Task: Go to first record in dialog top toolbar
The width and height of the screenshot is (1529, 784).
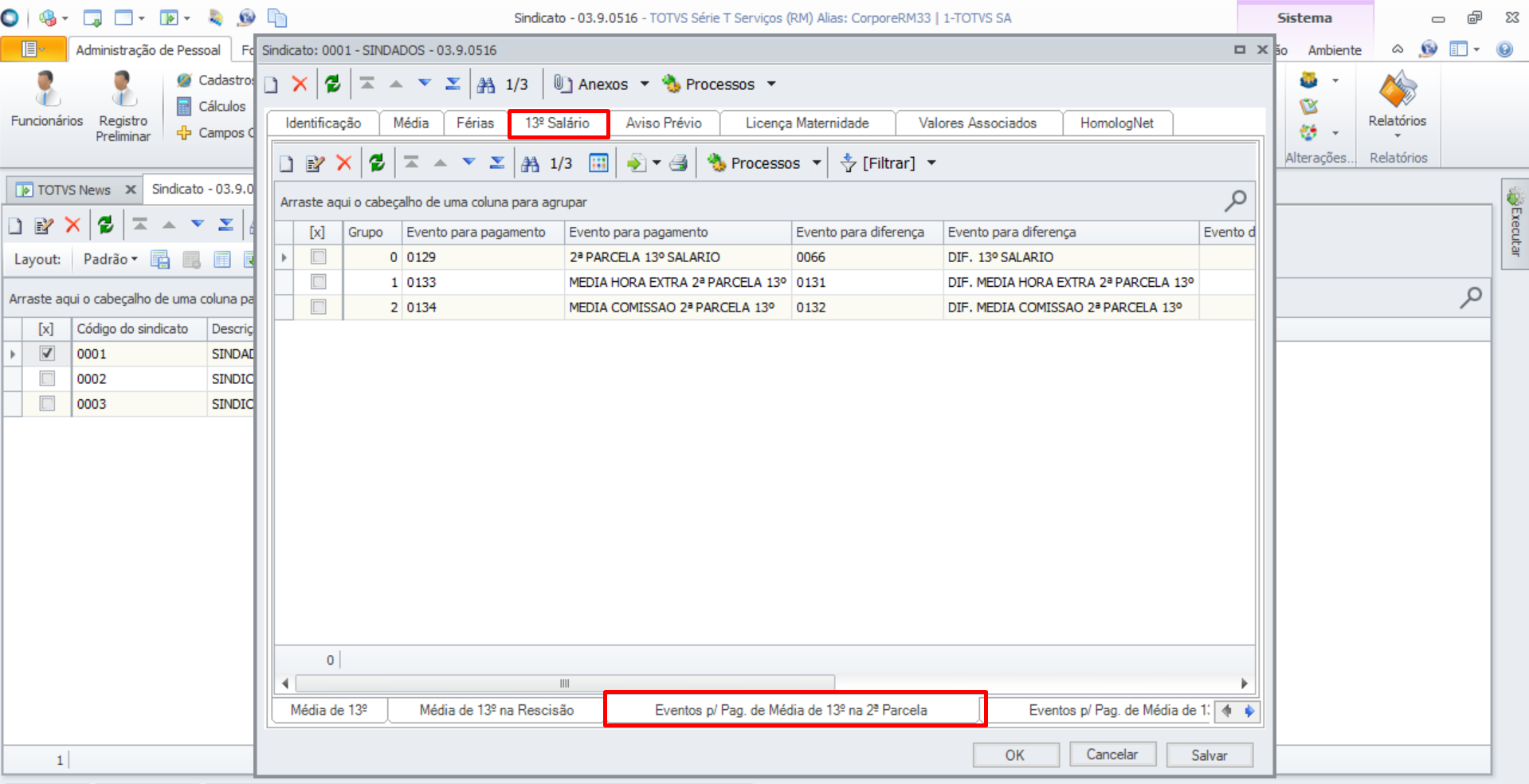Action: 367,83
